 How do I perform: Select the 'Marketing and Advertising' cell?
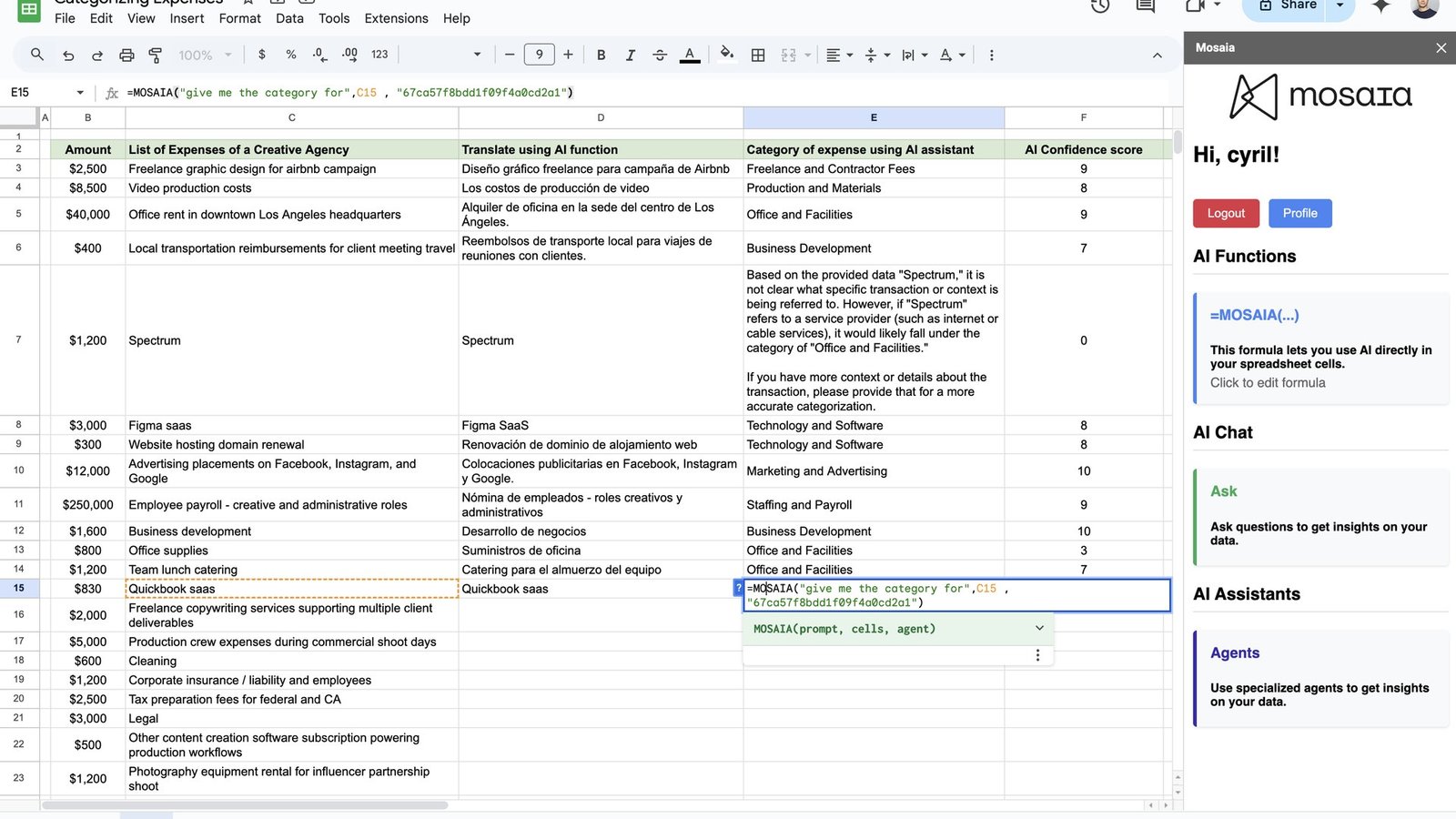[x=874, y=470]
